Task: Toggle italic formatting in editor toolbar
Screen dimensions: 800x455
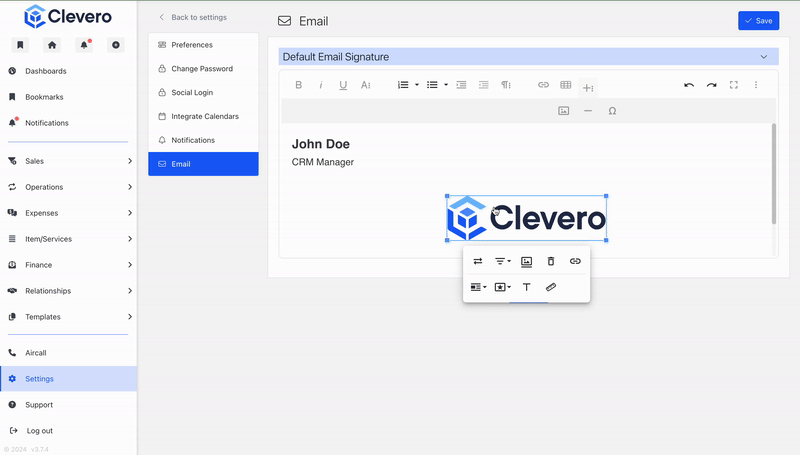Action: pyautogui.click(x=321, y=85)
